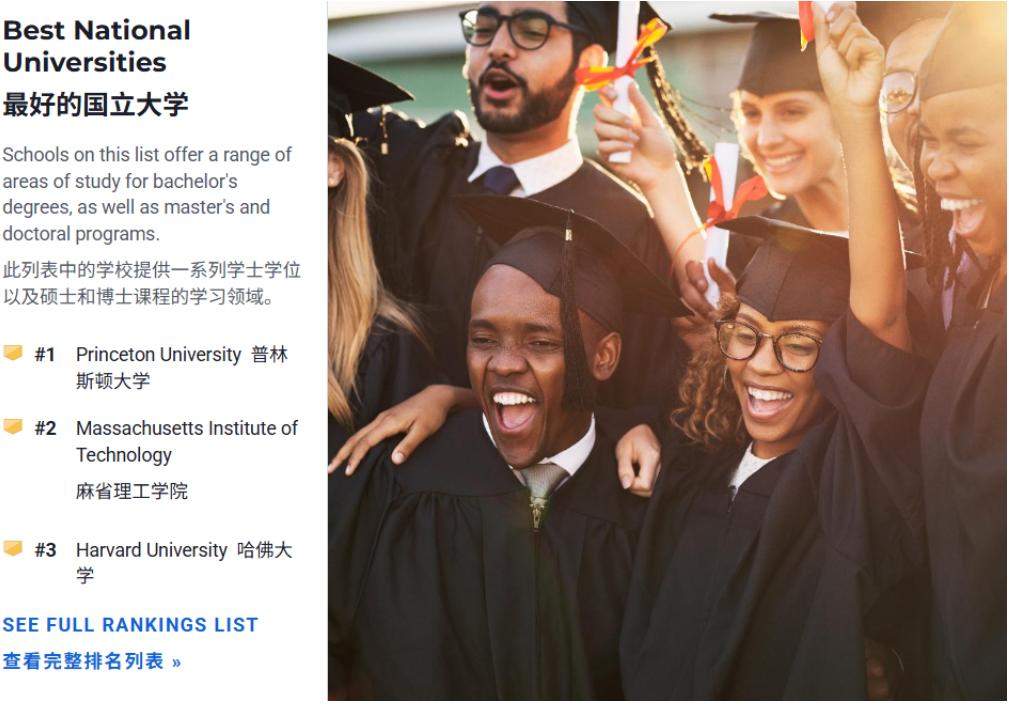Open Massachusetts Institute of Technology link

pos(187,441)
